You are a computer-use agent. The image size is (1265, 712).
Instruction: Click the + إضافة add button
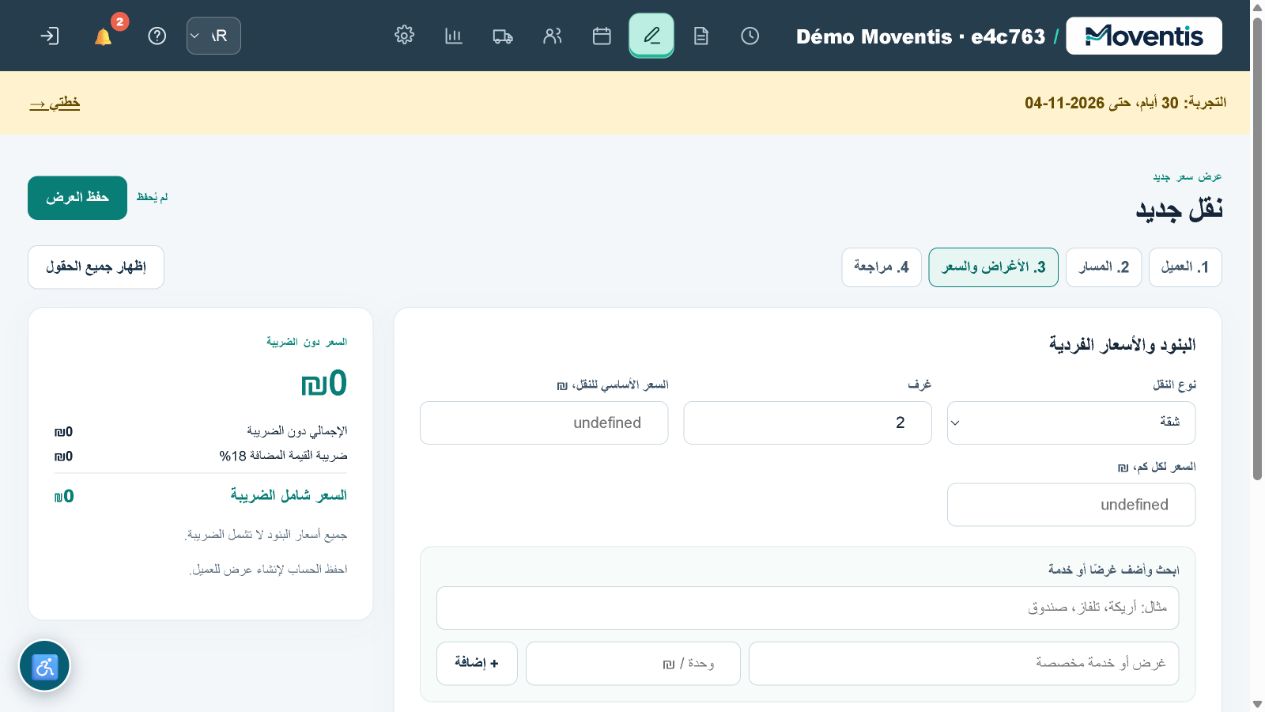(477, 664)
